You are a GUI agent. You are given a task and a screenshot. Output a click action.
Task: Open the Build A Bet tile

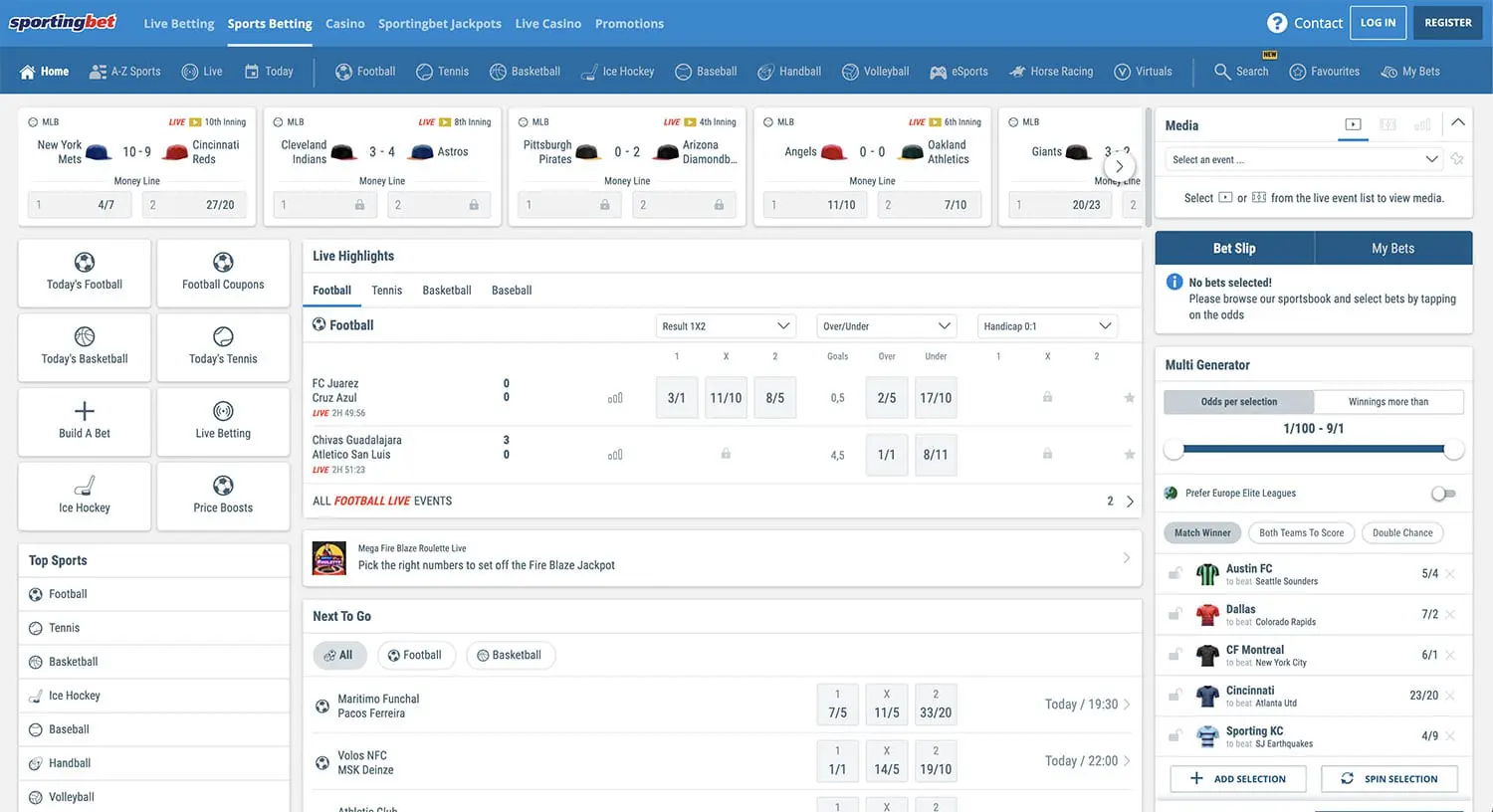click(x=85, y=422)
